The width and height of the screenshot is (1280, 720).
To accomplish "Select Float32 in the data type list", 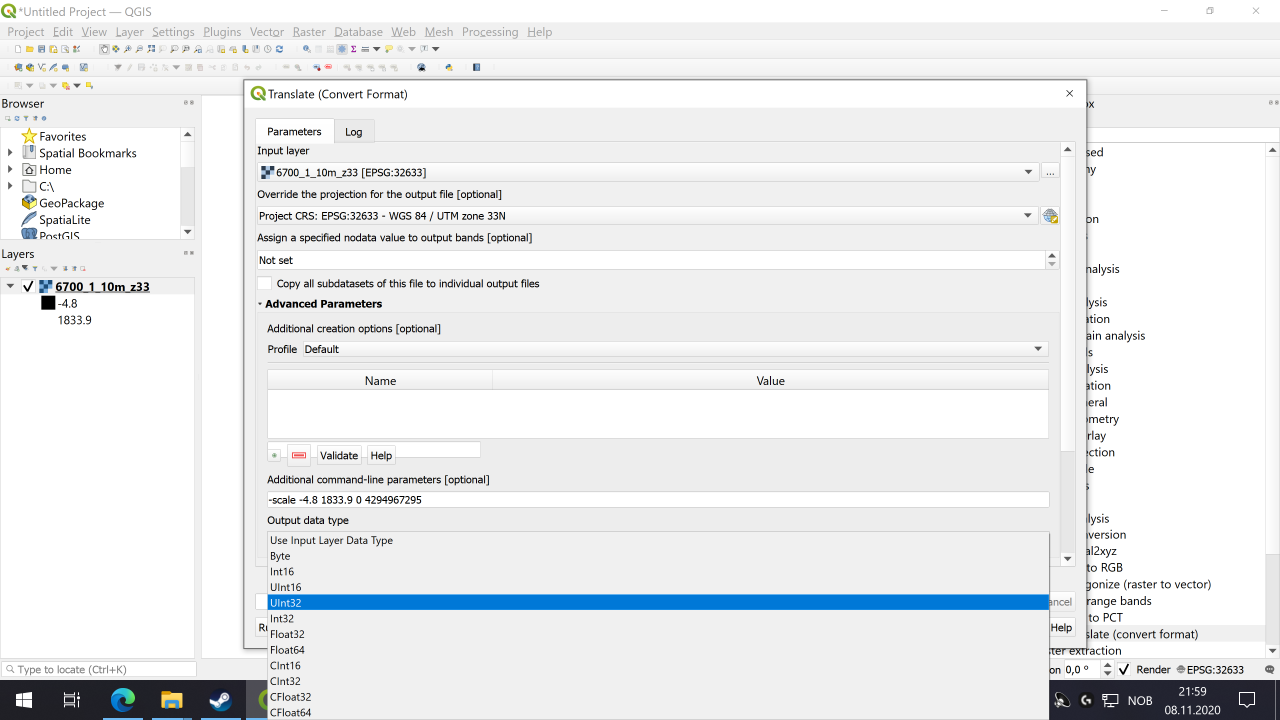I will (x=658, y=634).
